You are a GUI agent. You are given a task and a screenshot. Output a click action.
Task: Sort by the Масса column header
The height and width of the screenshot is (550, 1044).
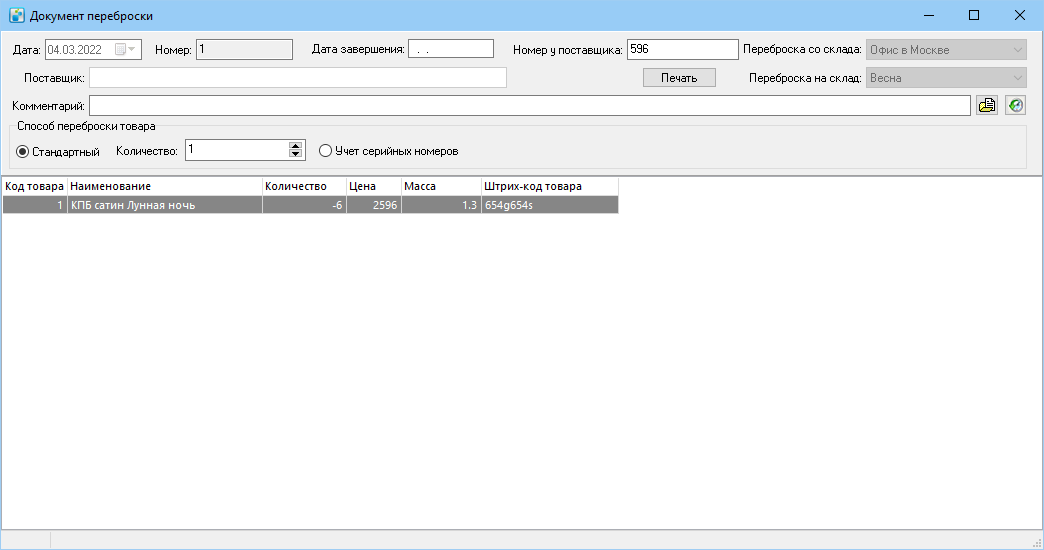coord(441,186)
